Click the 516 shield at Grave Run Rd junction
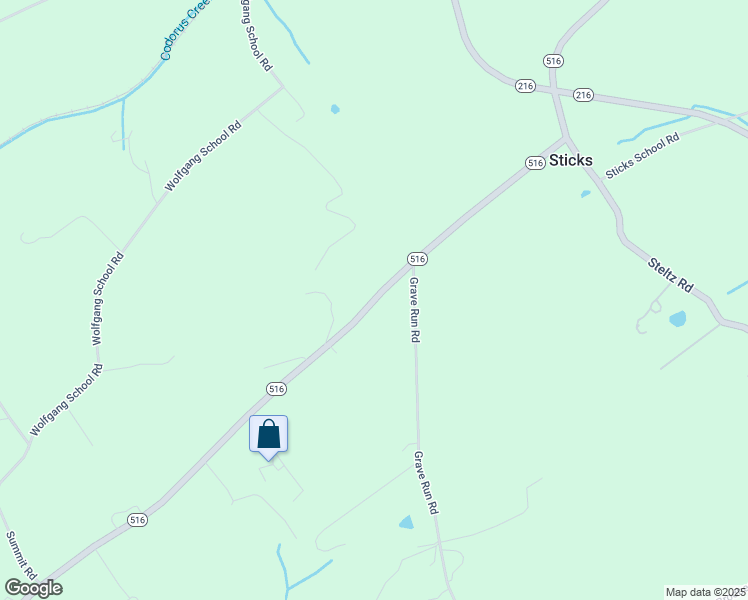The height and width of the screenshot is (600, 748). tap(417, 259)
